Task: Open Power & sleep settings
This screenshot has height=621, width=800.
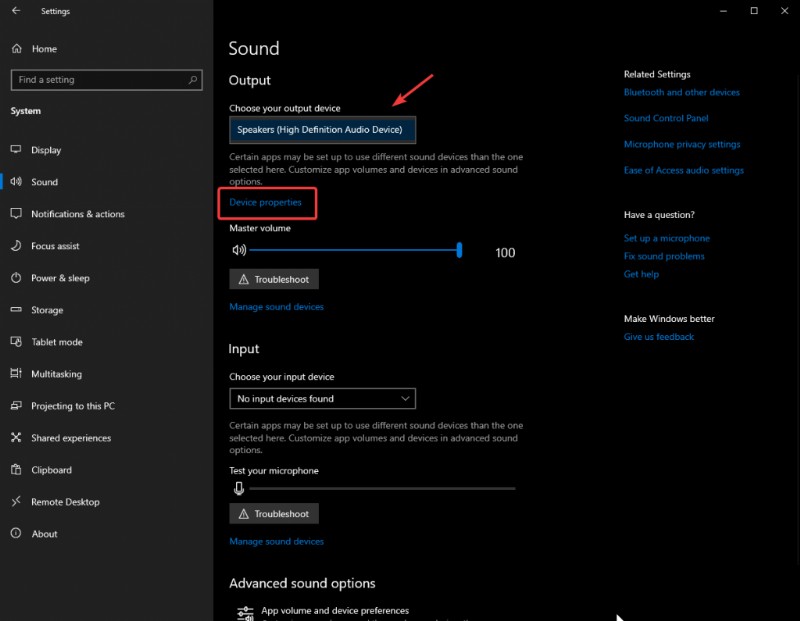Action: pos(17,278)
